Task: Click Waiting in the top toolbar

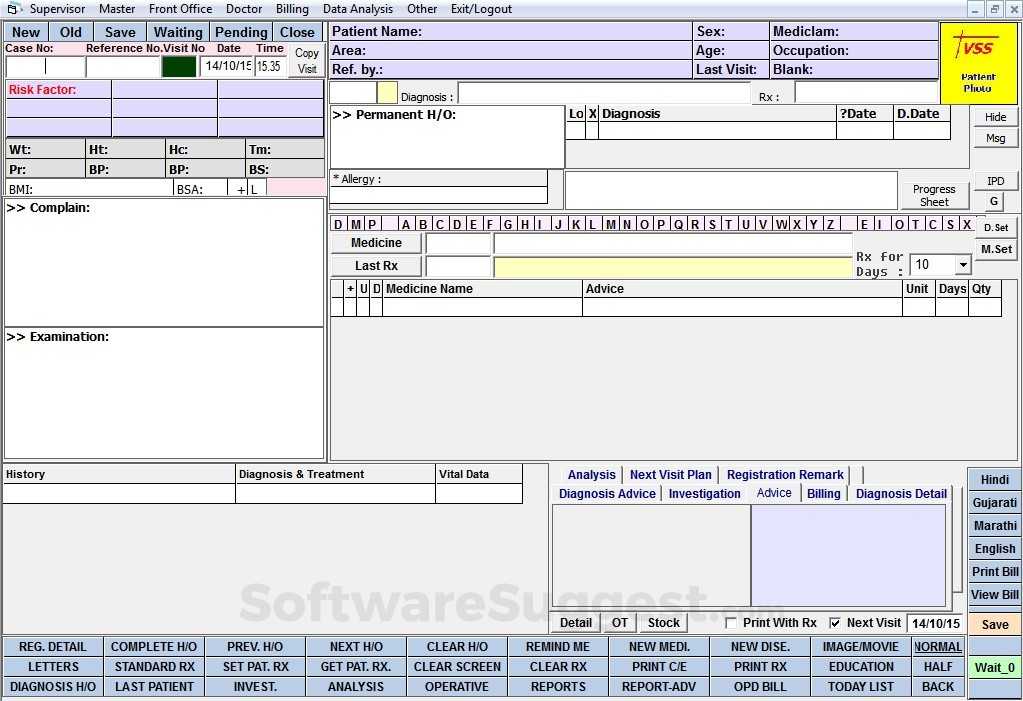Action: [x=177, y=31]
